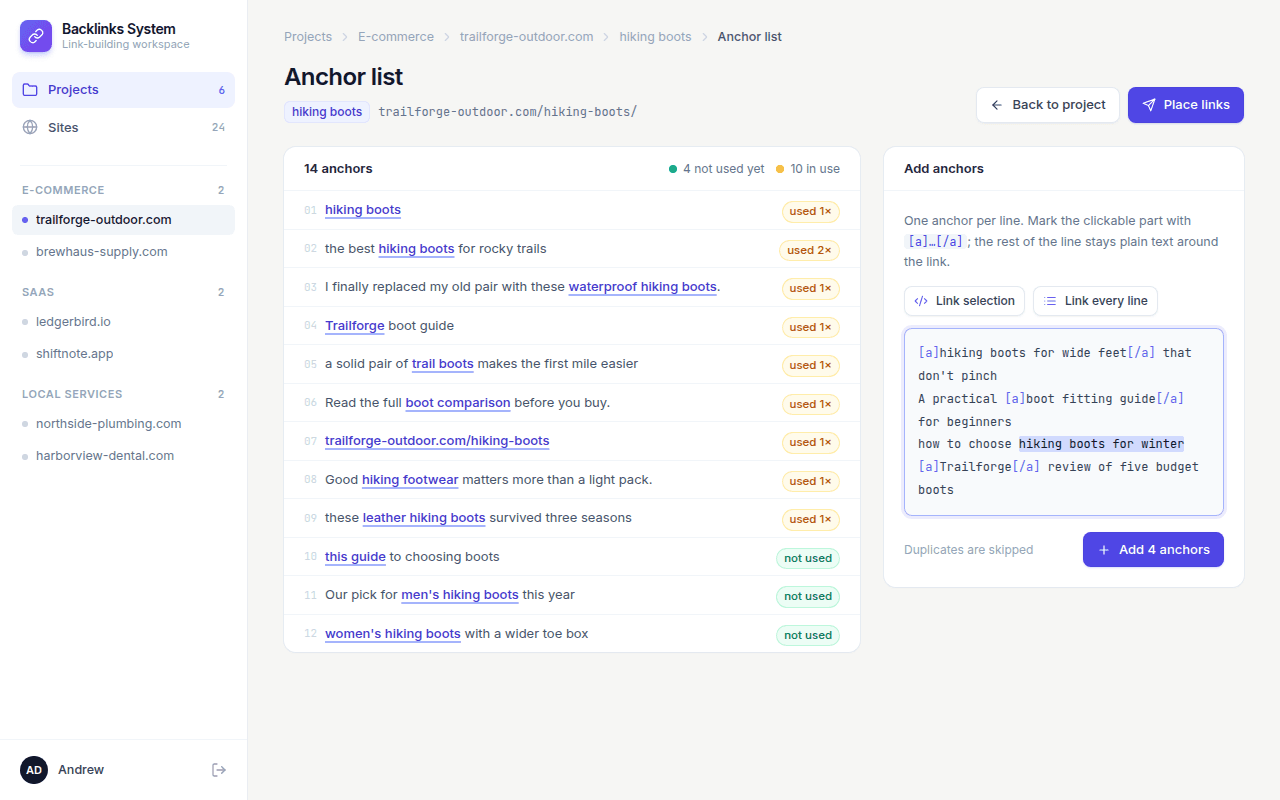The image size is (1280, 800).
Task: Select trailforge-outdoor.com in the sidebar
Action: click(x=124, y=220)
